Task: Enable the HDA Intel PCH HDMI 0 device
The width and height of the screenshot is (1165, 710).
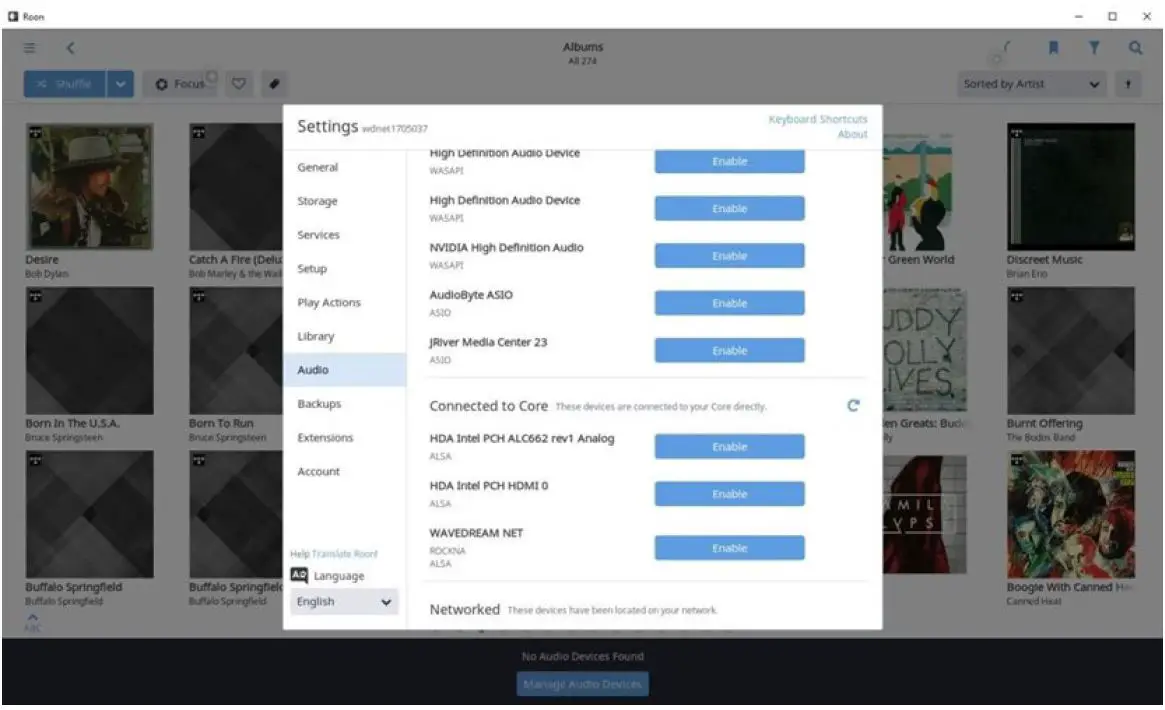Action: 729,494
